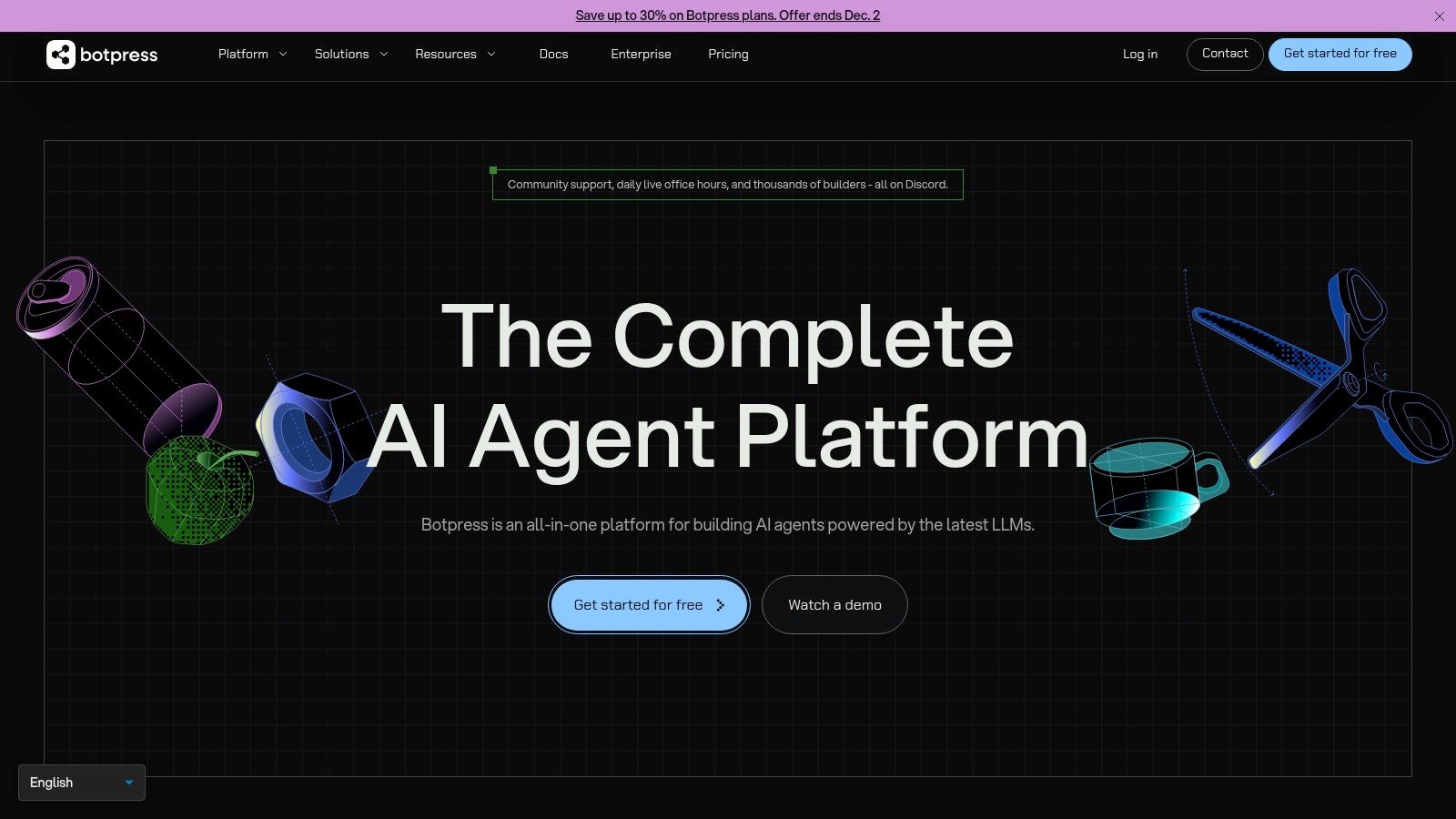This screenshot has width=1456, height=819.
Task: Click hero Get started for free button
Action: (x=649, y=605)
